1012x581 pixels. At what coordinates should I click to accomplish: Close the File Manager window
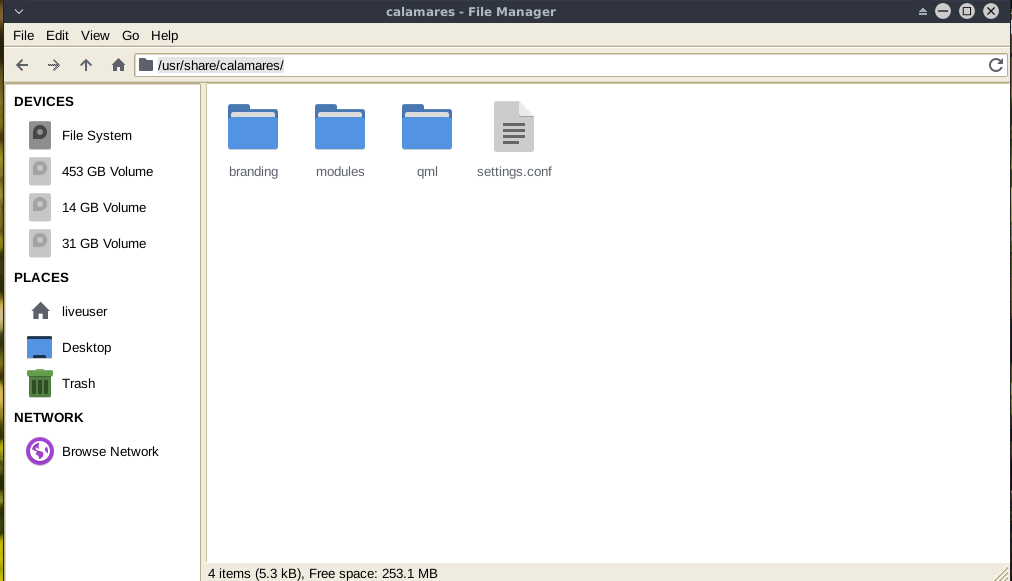pyautogui.click(x=991, y=11)
